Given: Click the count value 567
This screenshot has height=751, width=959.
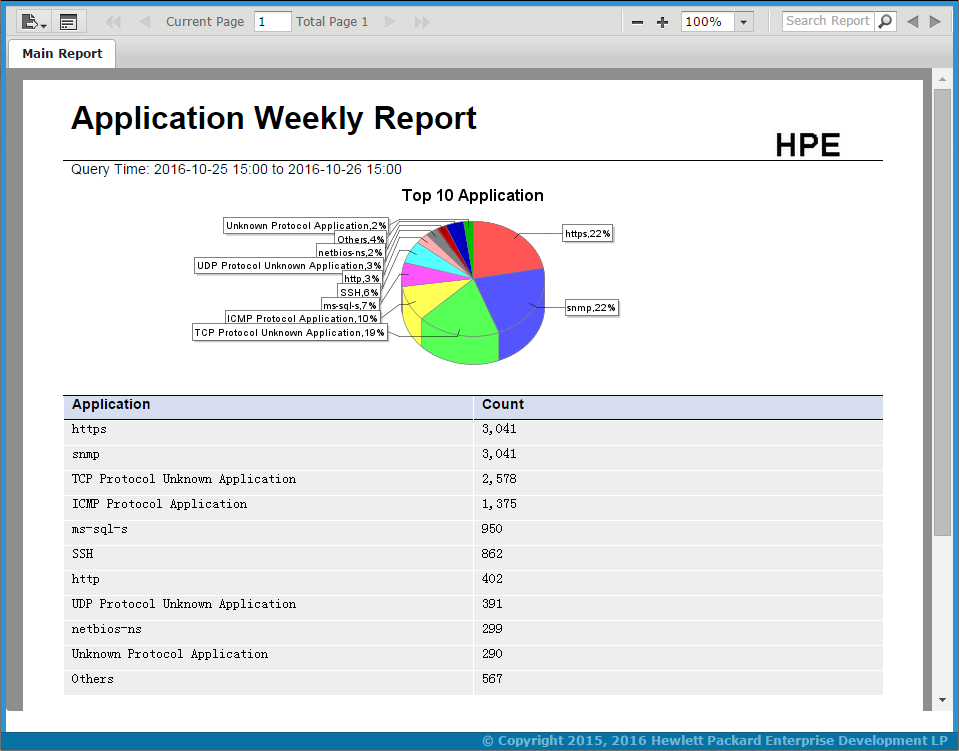Looking at the screenshot, I should pyautogui.click(x=492, y=679).
